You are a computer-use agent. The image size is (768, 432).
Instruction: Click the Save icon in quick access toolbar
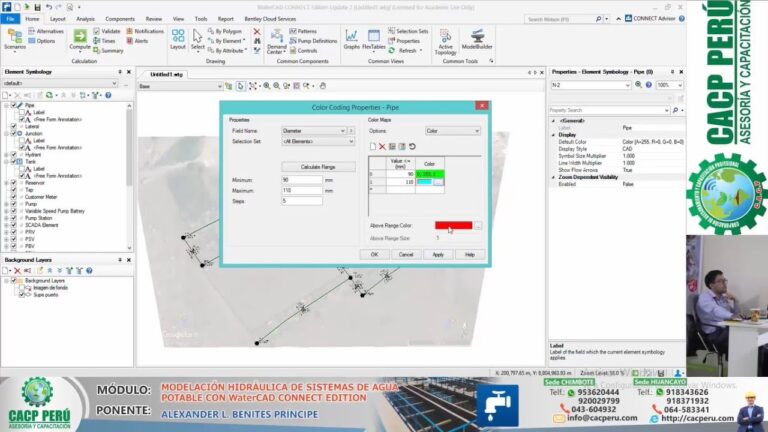[x=37, y=7]
